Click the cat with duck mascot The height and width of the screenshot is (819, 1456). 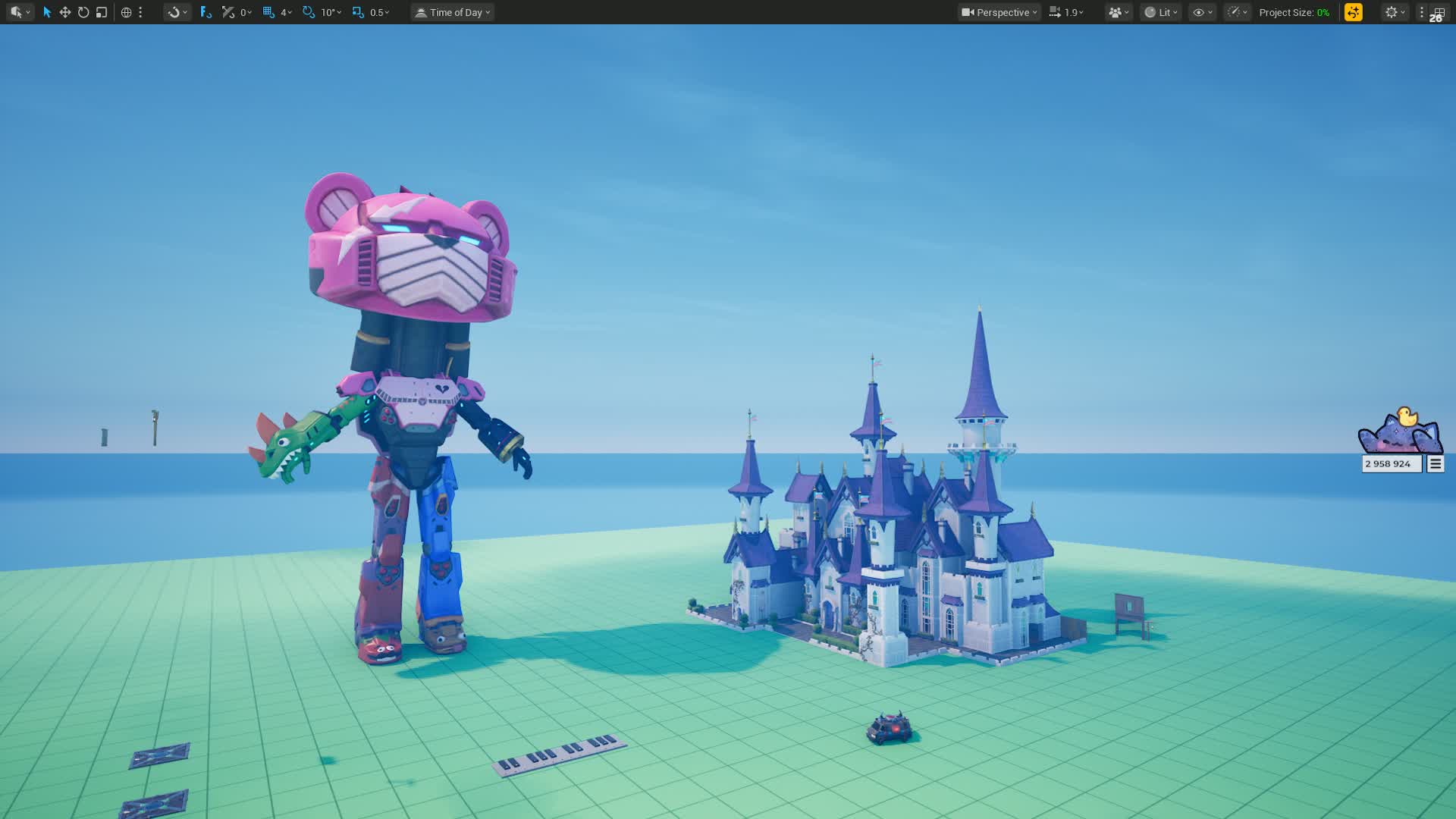coord(1400,431)
